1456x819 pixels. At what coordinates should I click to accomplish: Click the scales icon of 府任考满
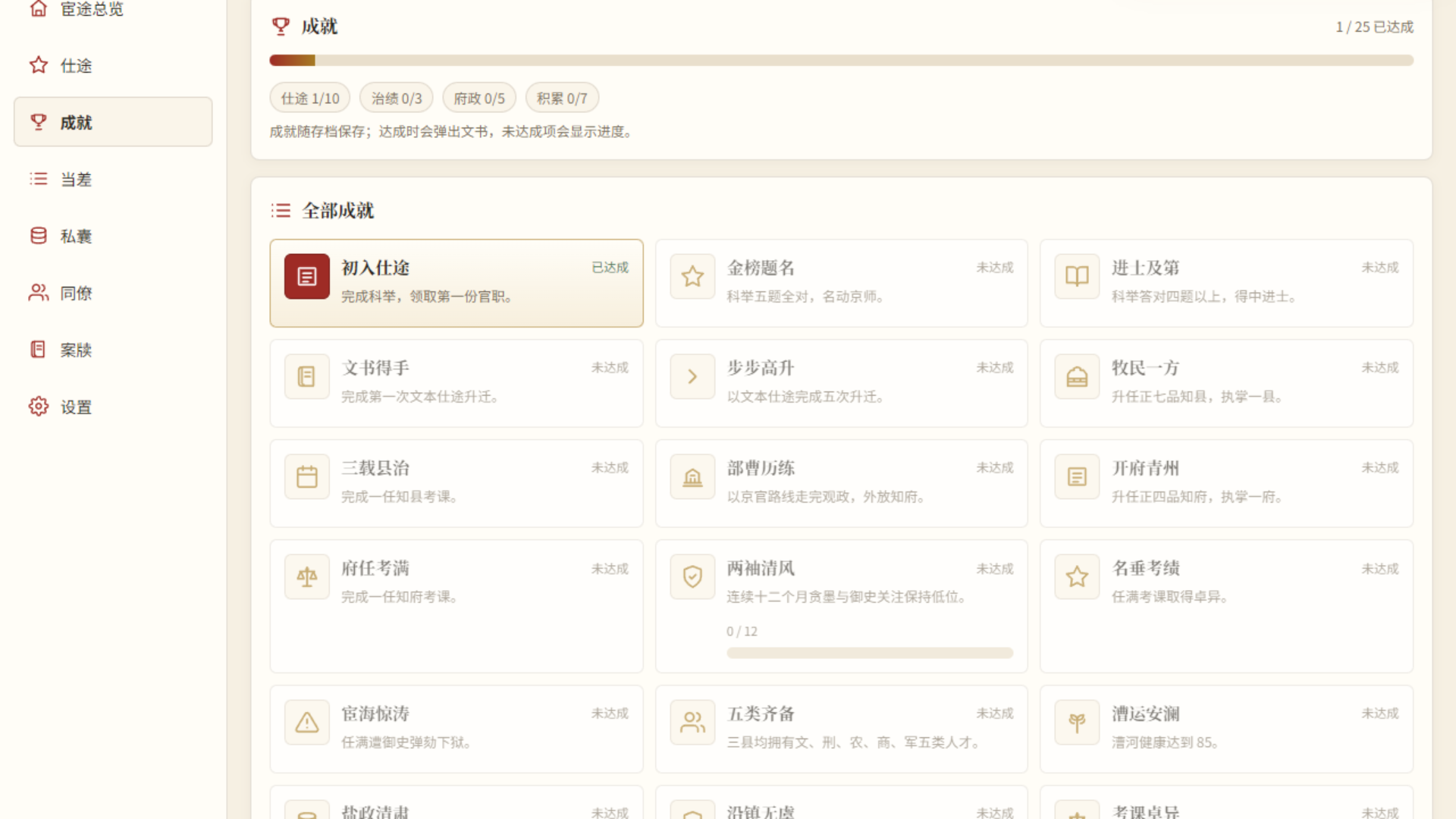pyautogui.click(x=307, y=576)
